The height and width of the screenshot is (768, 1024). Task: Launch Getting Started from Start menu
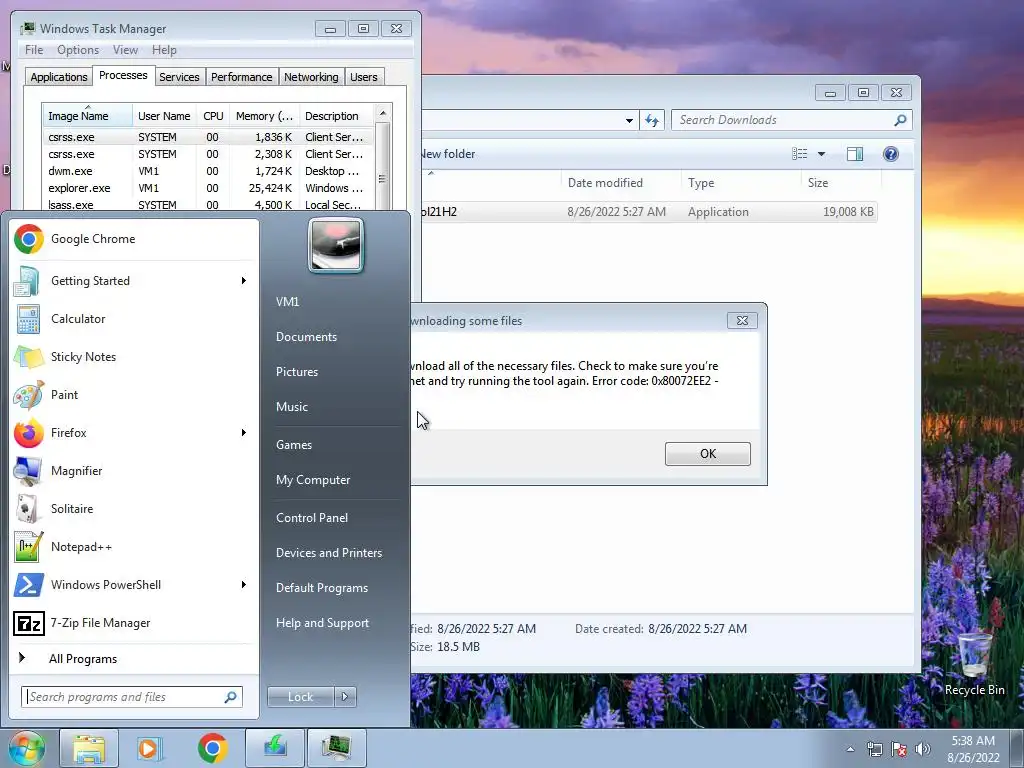134,281
